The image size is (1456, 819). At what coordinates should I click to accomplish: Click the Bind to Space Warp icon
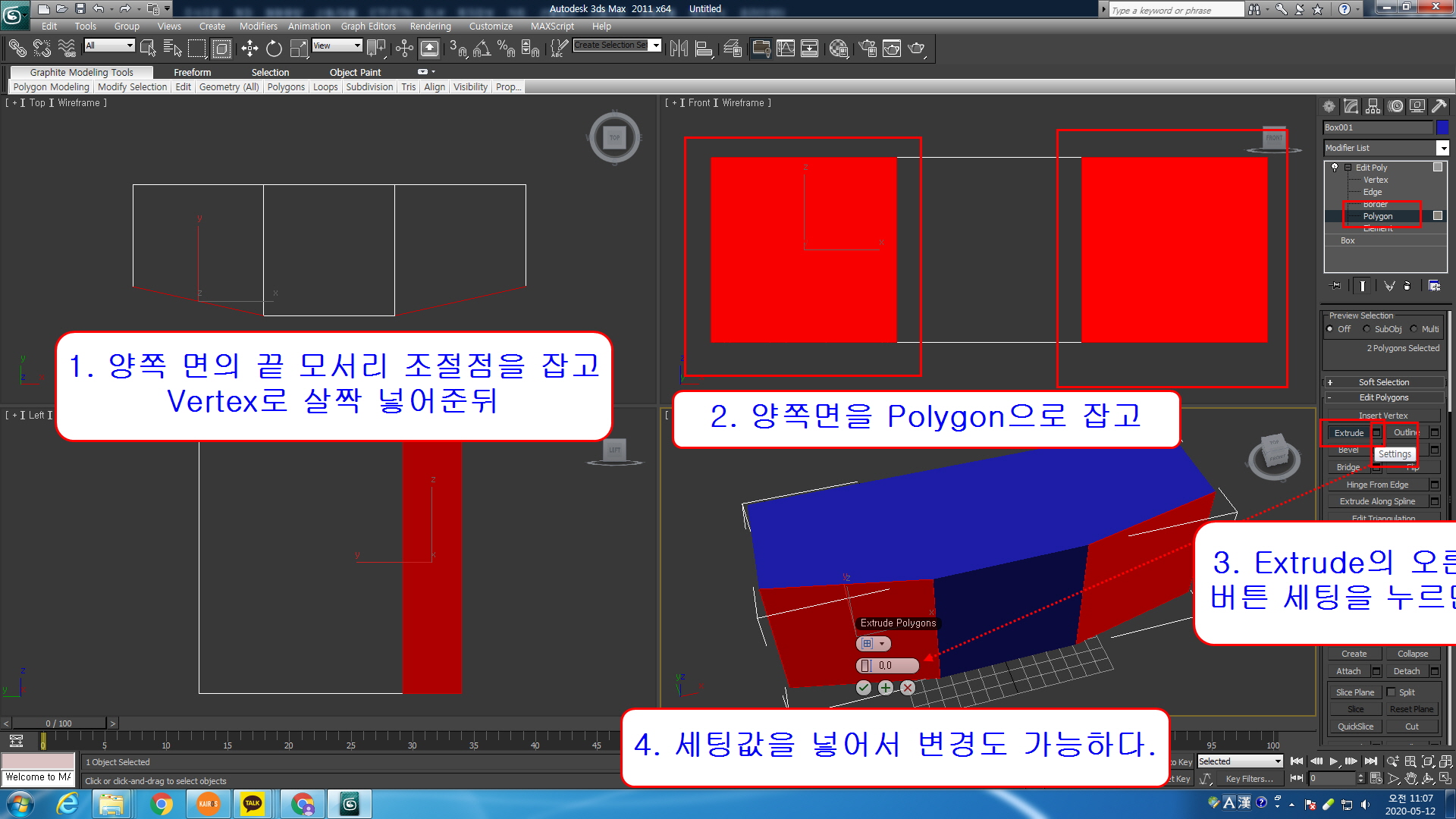point(67,49)
